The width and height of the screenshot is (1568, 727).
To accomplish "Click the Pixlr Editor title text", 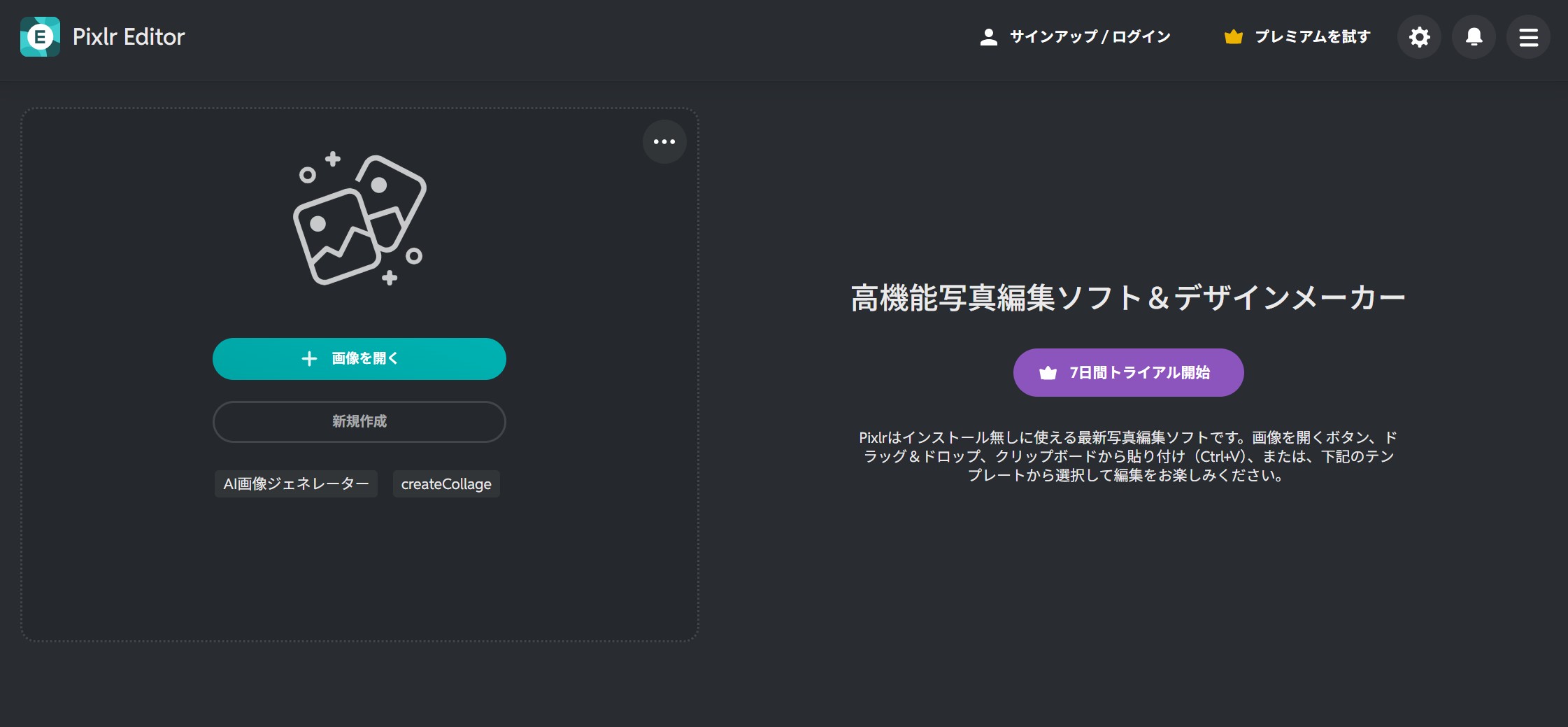I will 129,37.
